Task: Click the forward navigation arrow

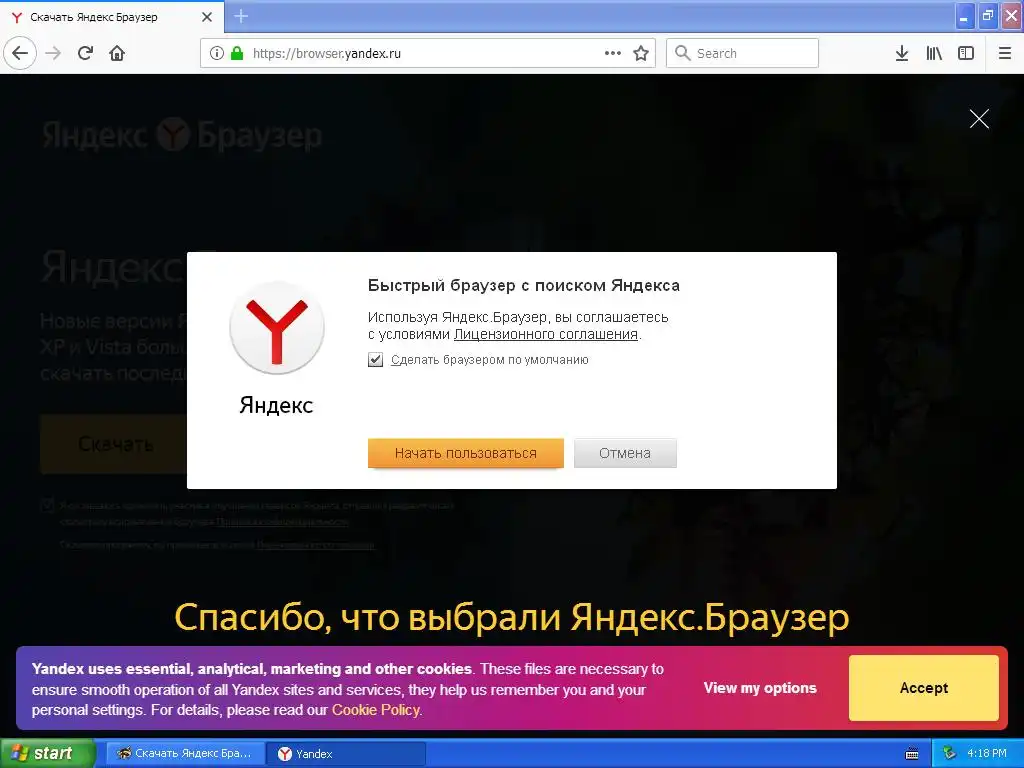Action: coord(54,53)
